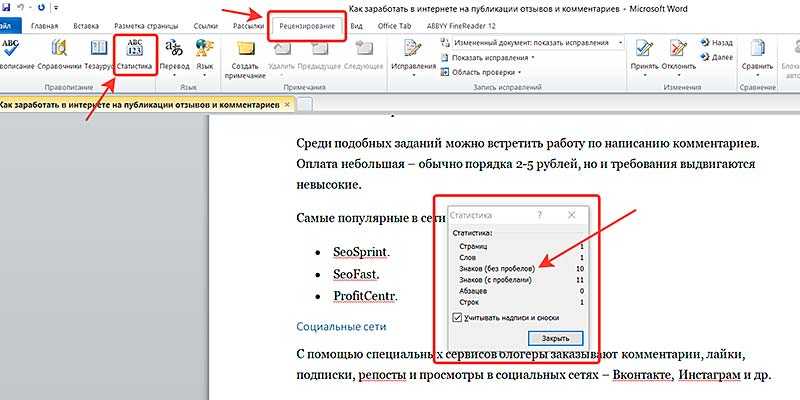Viewport: 800px width, 400px height.
Task: Switch to the Вставка tab
Action: [x=86, y=26]
